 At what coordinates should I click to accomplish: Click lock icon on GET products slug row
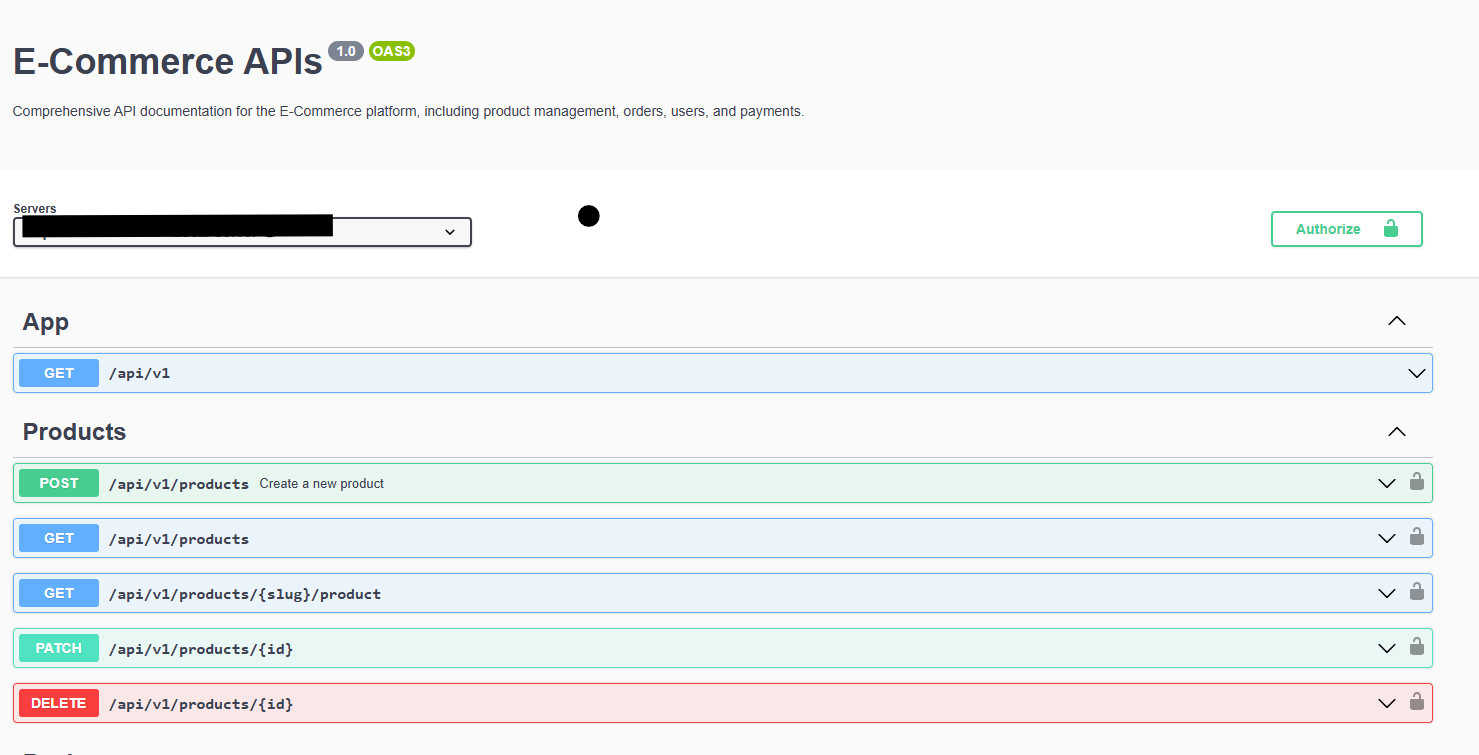click(1416, 592)
